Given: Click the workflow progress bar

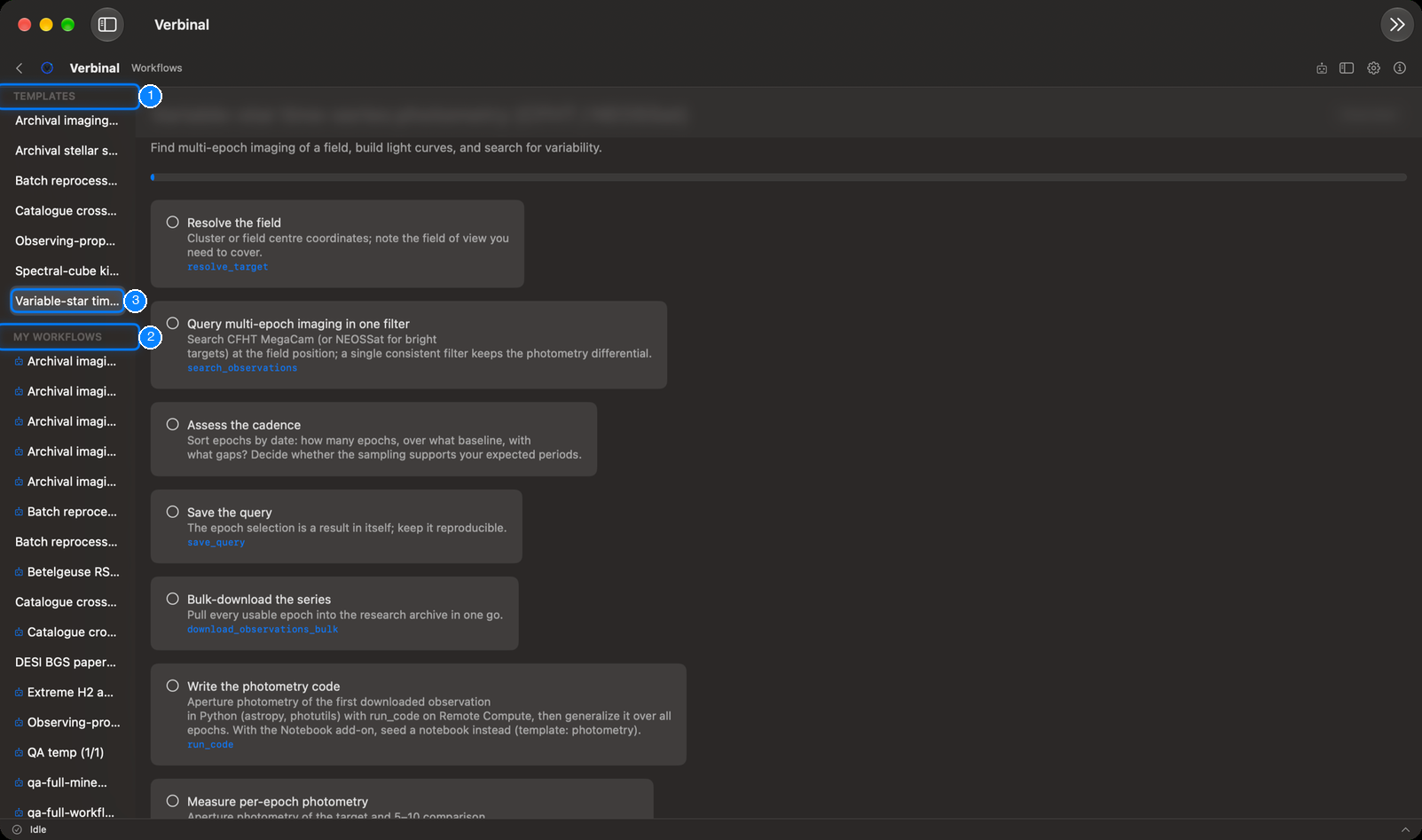Looking at the screenshot, I should [x=778, y=177].
